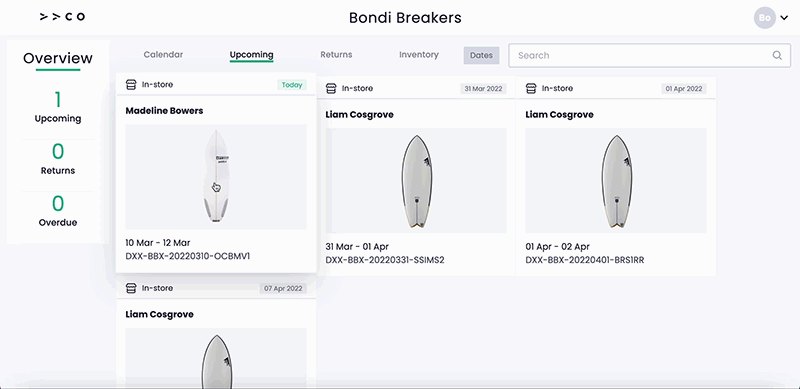Switch to the Calendar tab
800x389 pixels.
tap(163, 55)
